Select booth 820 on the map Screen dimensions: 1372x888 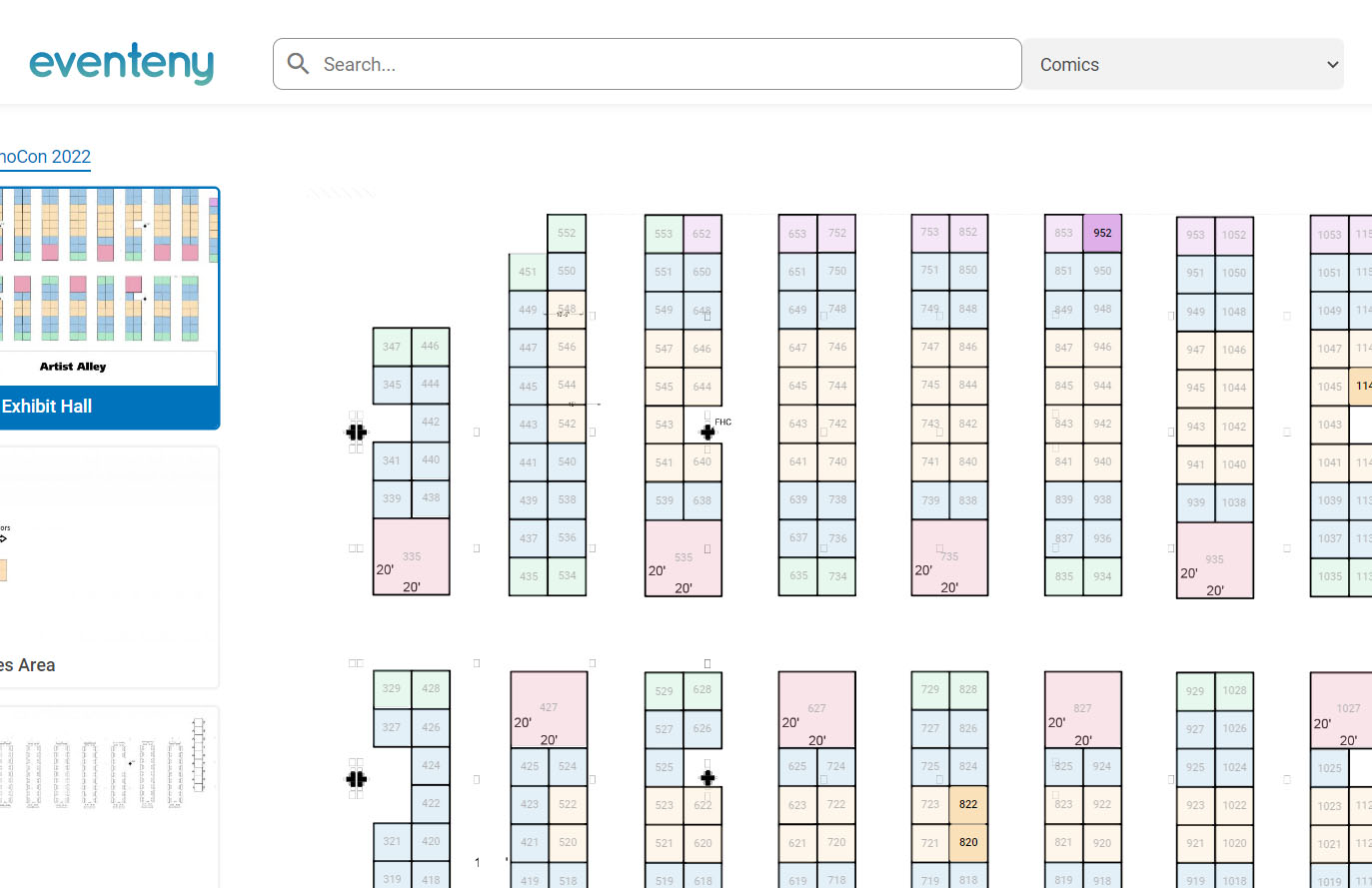(967, 842)
